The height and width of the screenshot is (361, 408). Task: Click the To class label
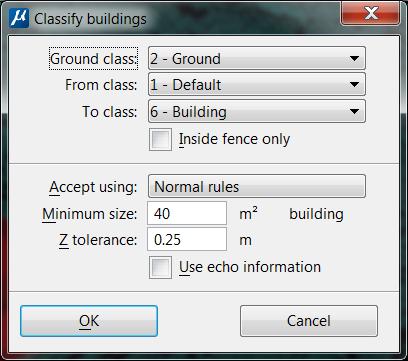[110, 112]
